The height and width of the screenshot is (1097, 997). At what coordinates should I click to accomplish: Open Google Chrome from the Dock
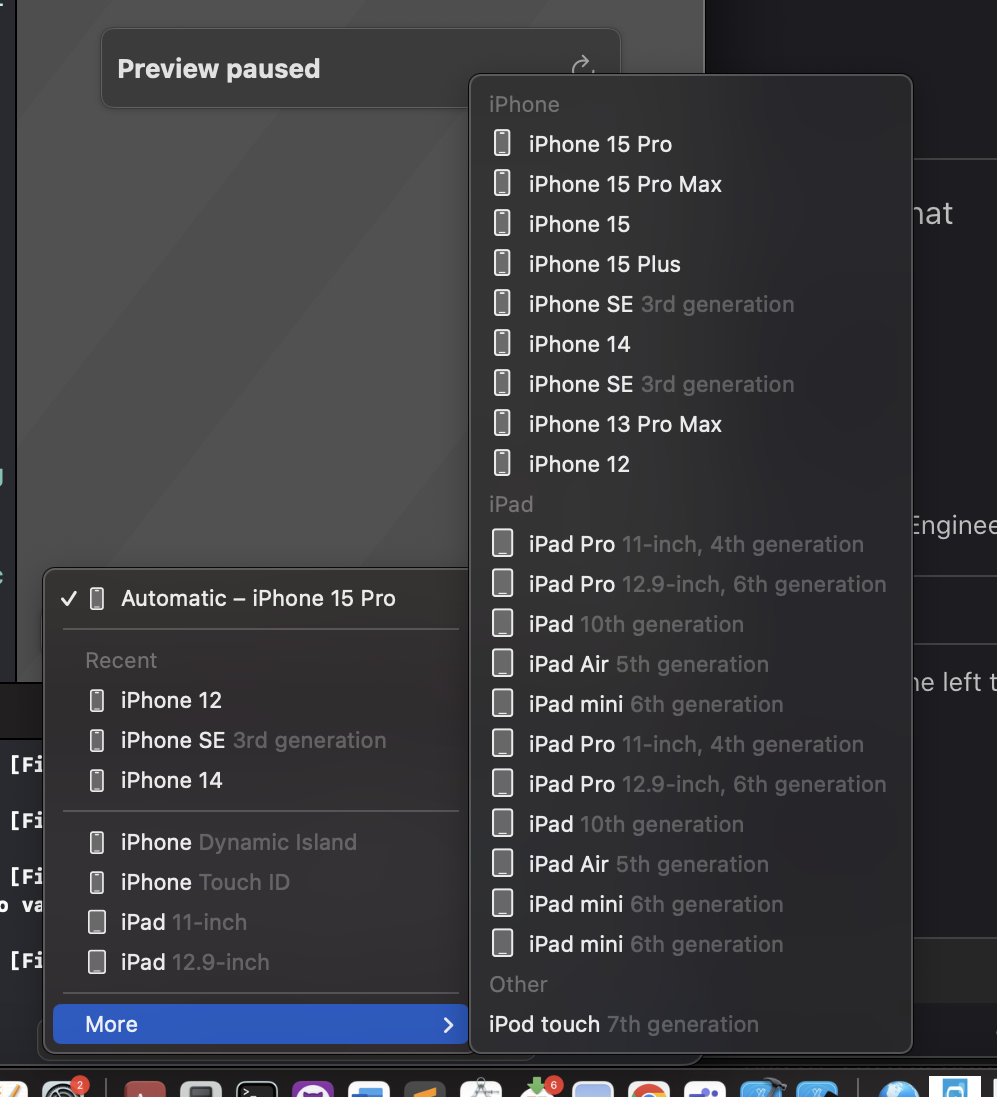tap(648, 1090)
